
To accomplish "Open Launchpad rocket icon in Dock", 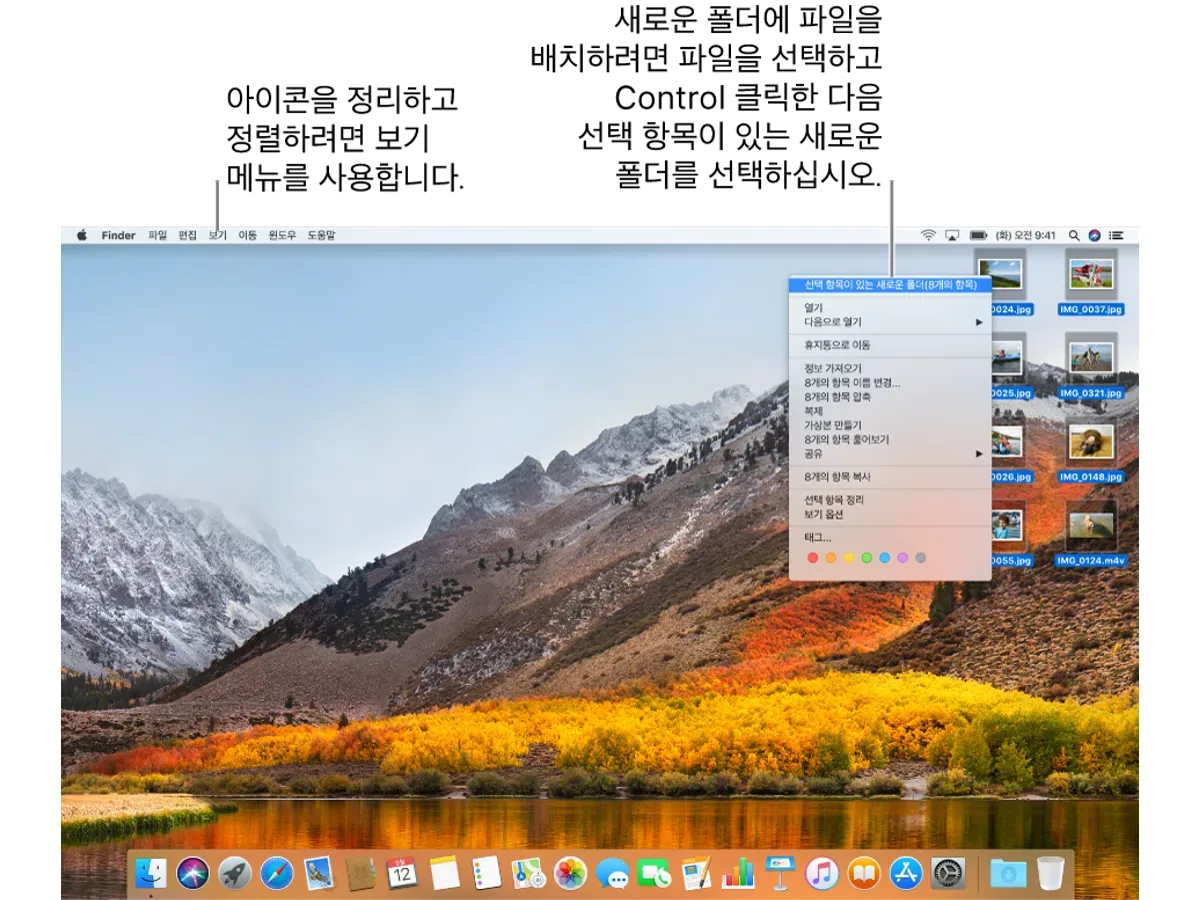I will 235,873.
